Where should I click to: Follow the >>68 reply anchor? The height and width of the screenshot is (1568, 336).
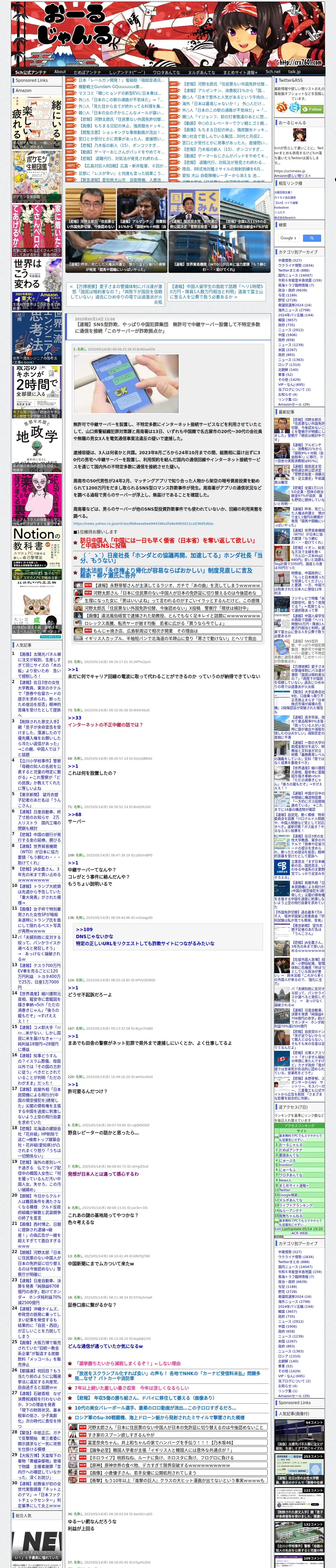(74, 814)
